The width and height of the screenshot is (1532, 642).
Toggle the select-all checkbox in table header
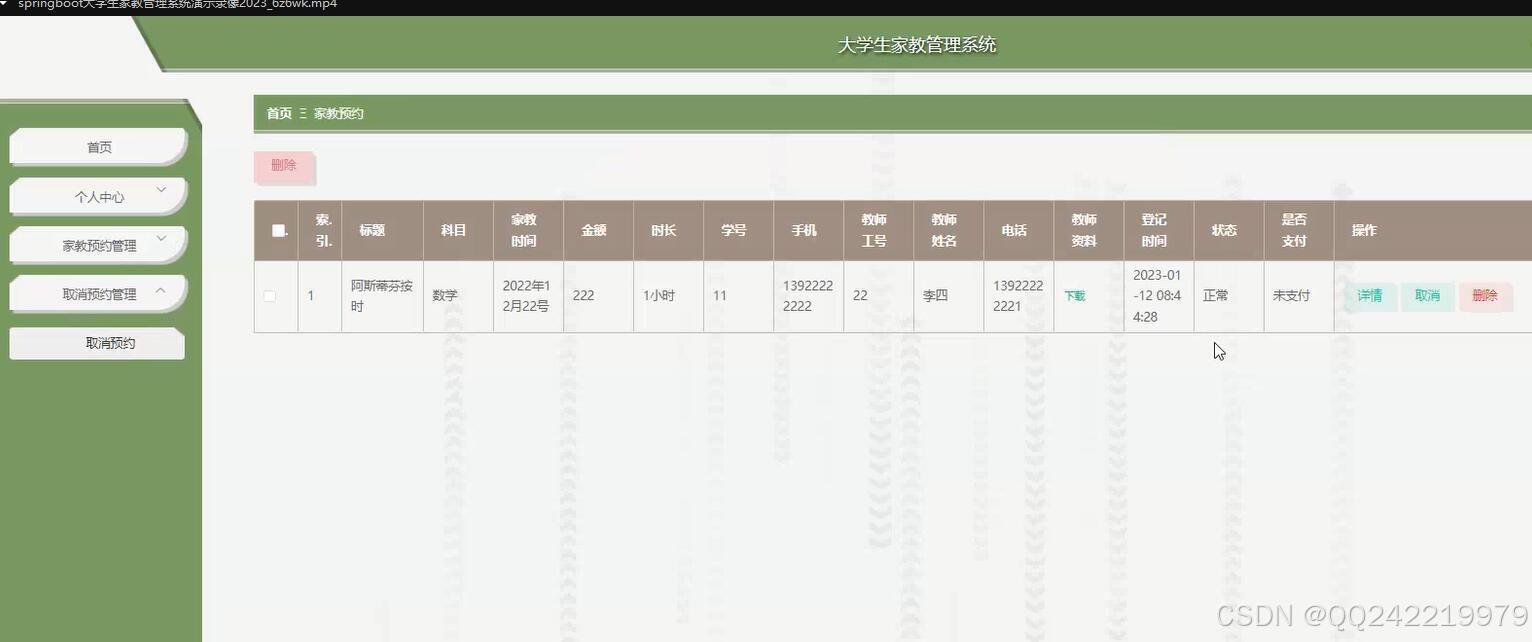[x=277, y=229]
